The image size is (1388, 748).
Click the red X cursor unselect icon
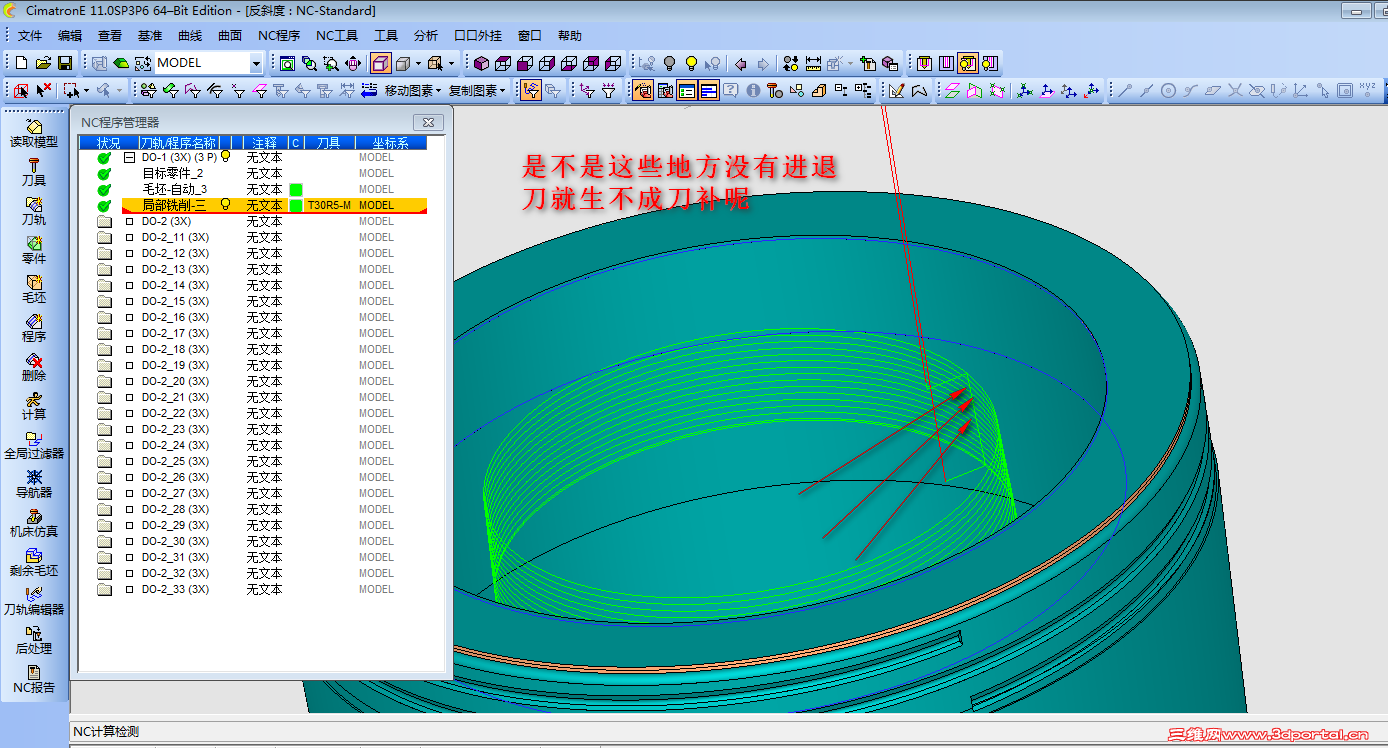pyautogui.click(x=44, y=91)
